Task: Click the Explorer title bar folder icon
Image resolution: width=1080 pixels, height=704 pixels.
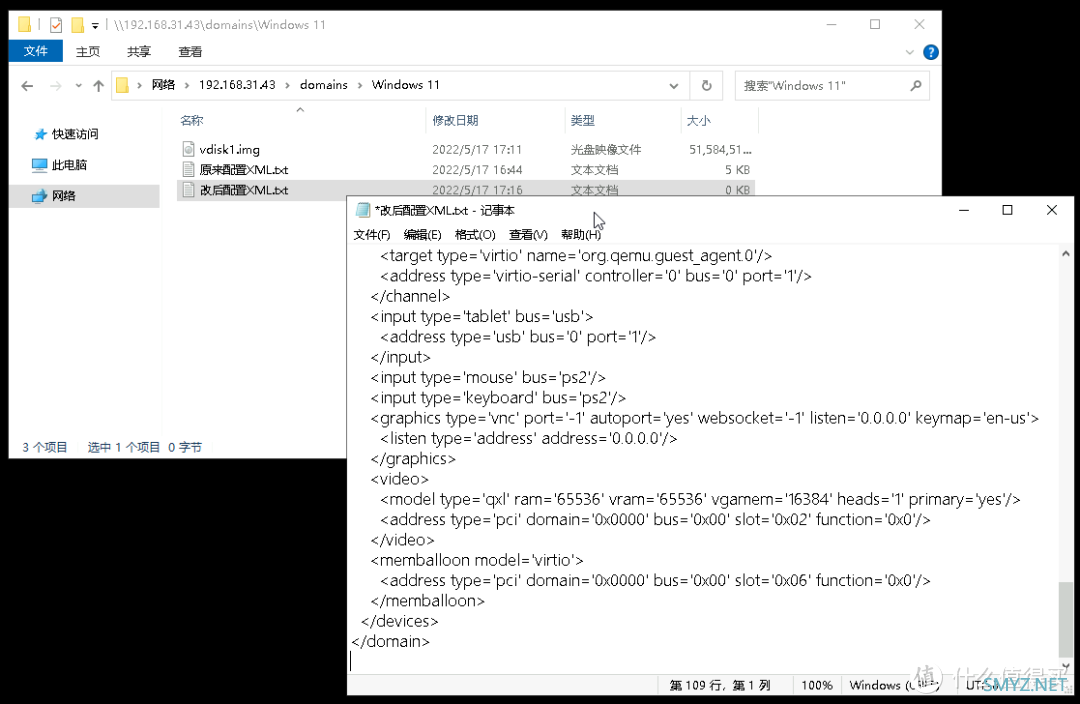Action: point(24,25)
